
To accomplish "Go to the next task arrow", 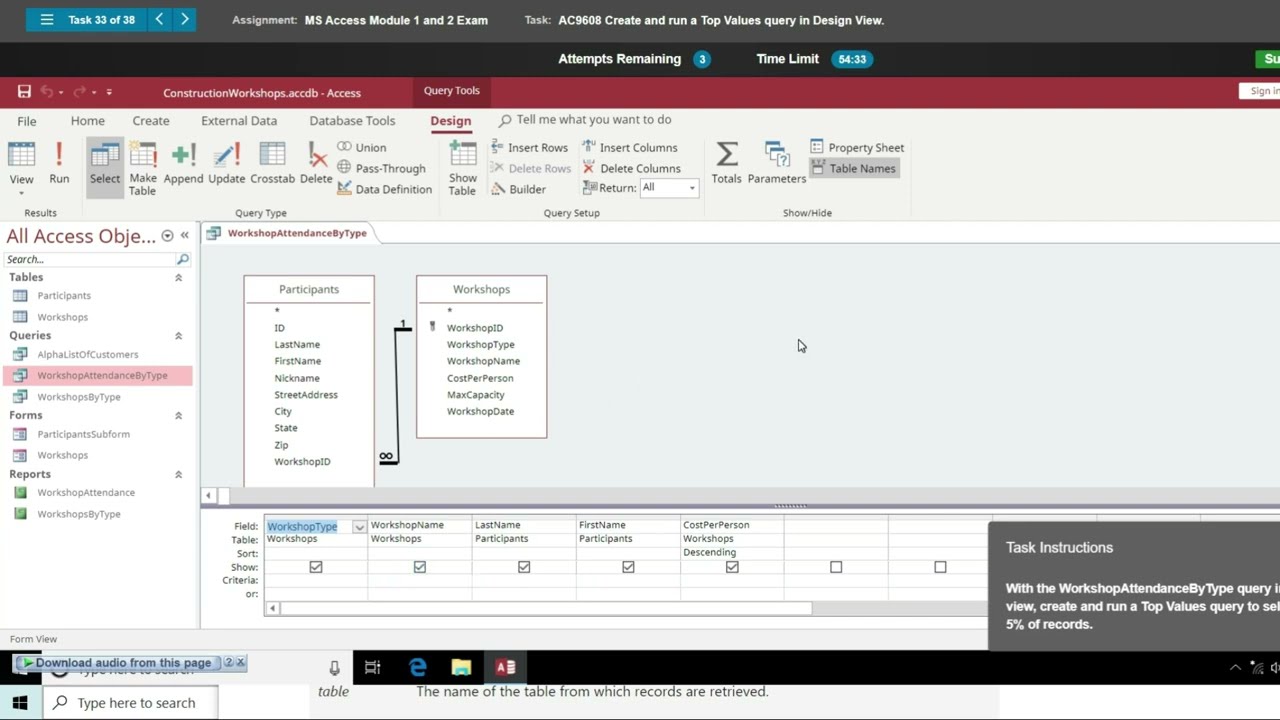I will tap(185, 19).
